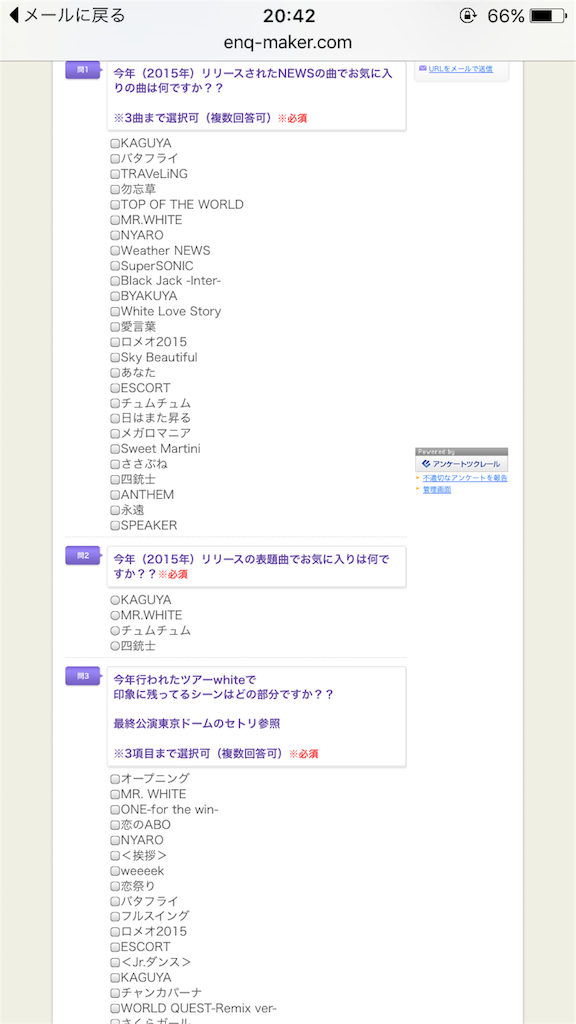Check 勿忘草 option
The height and width of the screenshot is (1024, 576).
click(x=115, y=189)
